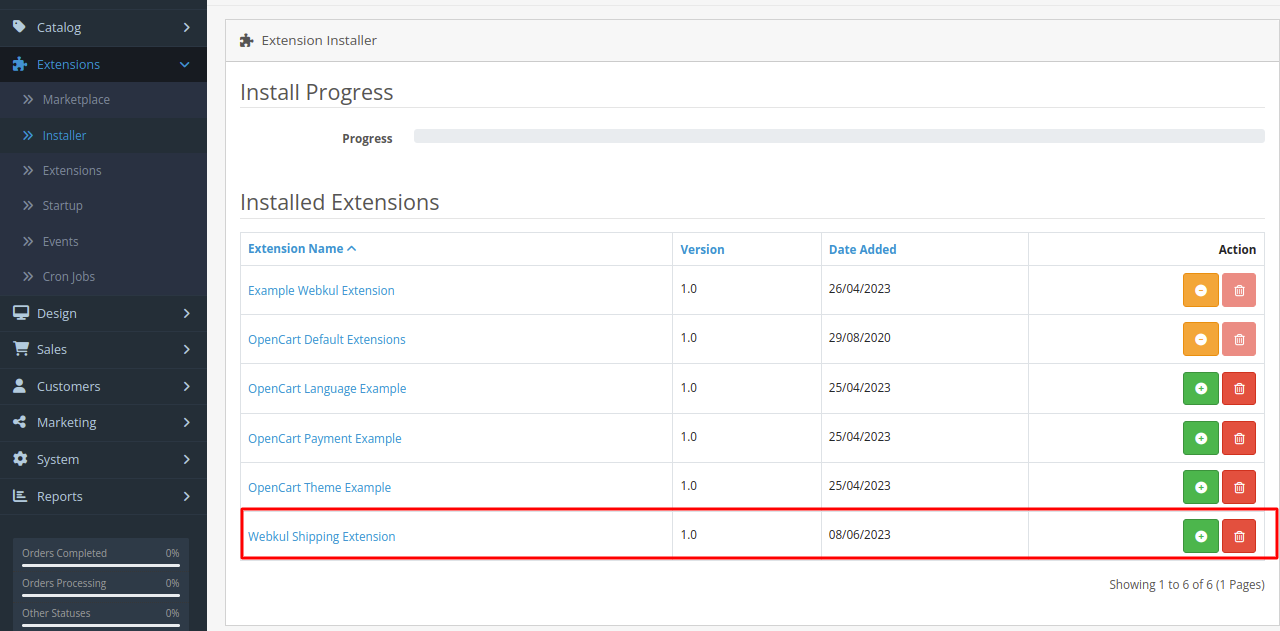
Task: Open Marketplace submenu item
Action: point(76,100)
